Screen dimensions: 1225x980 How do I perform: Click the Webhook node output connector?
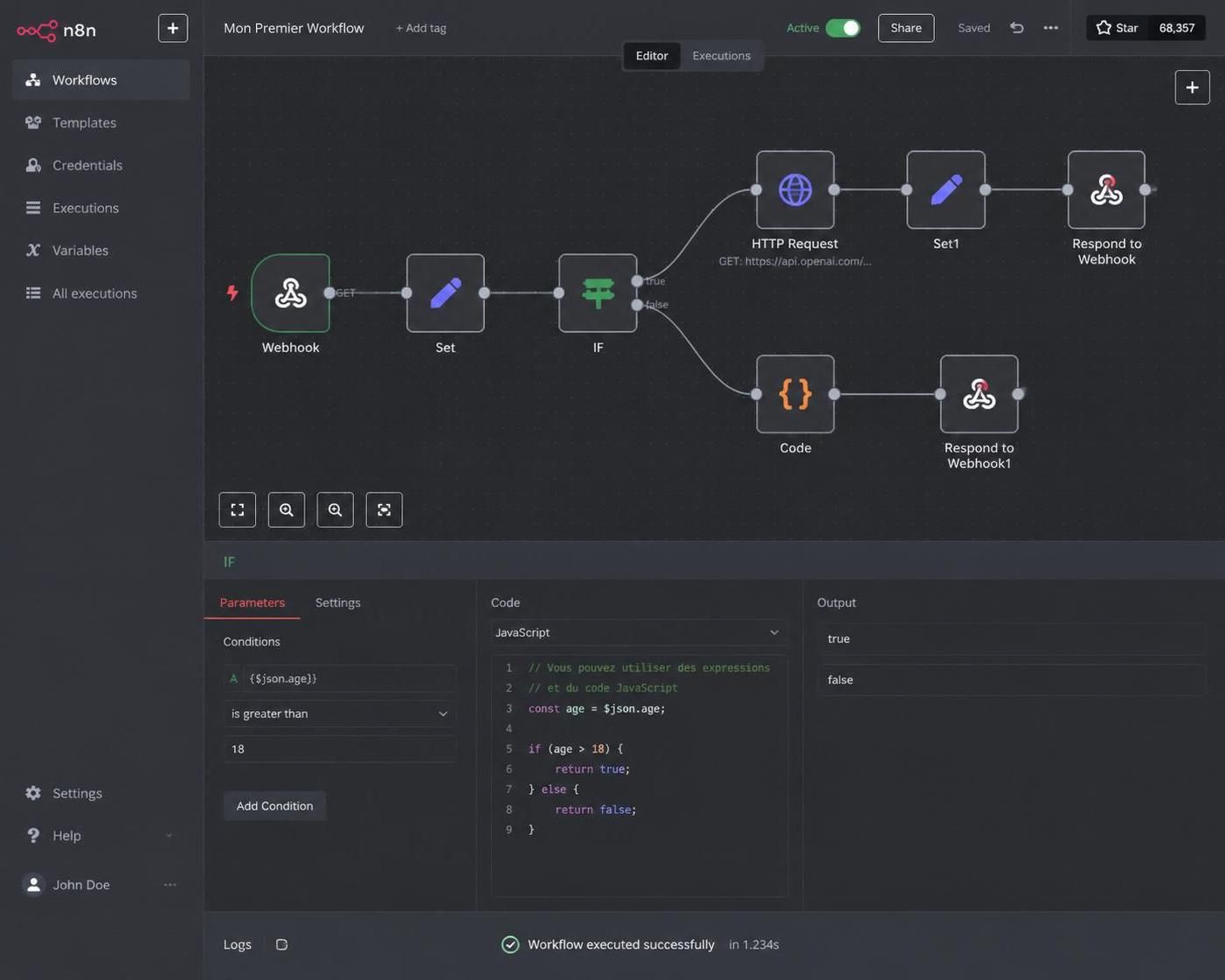point(329,293)
